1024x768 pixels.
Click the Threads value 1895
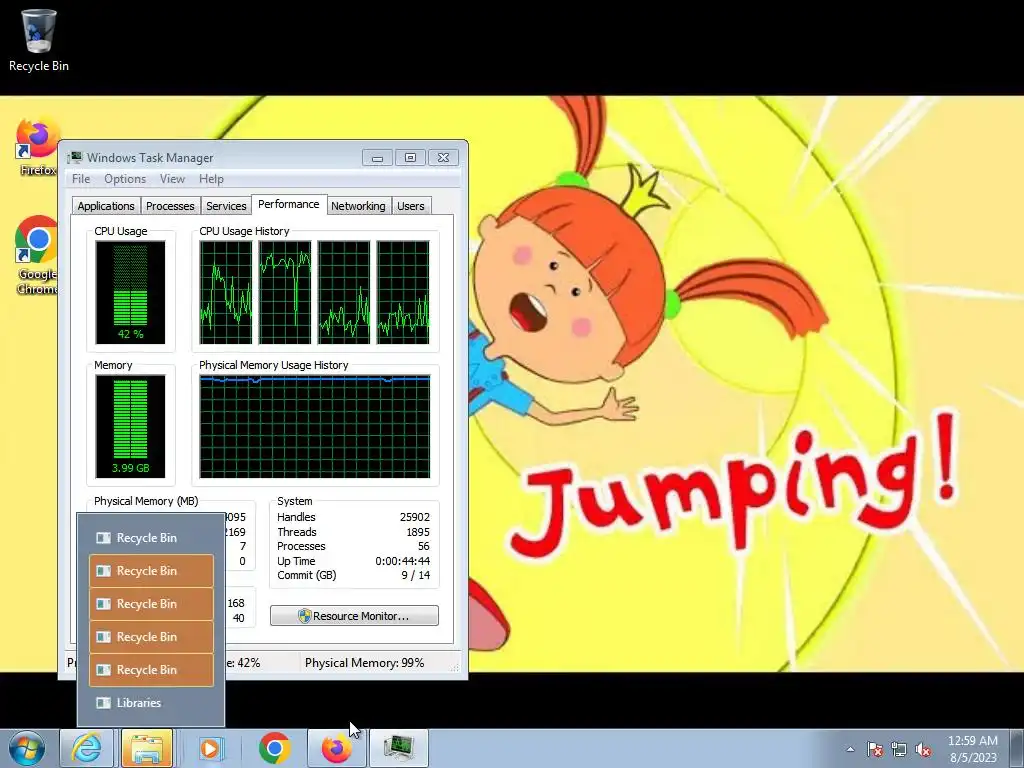pyautogui.click(x=418, y=532)
